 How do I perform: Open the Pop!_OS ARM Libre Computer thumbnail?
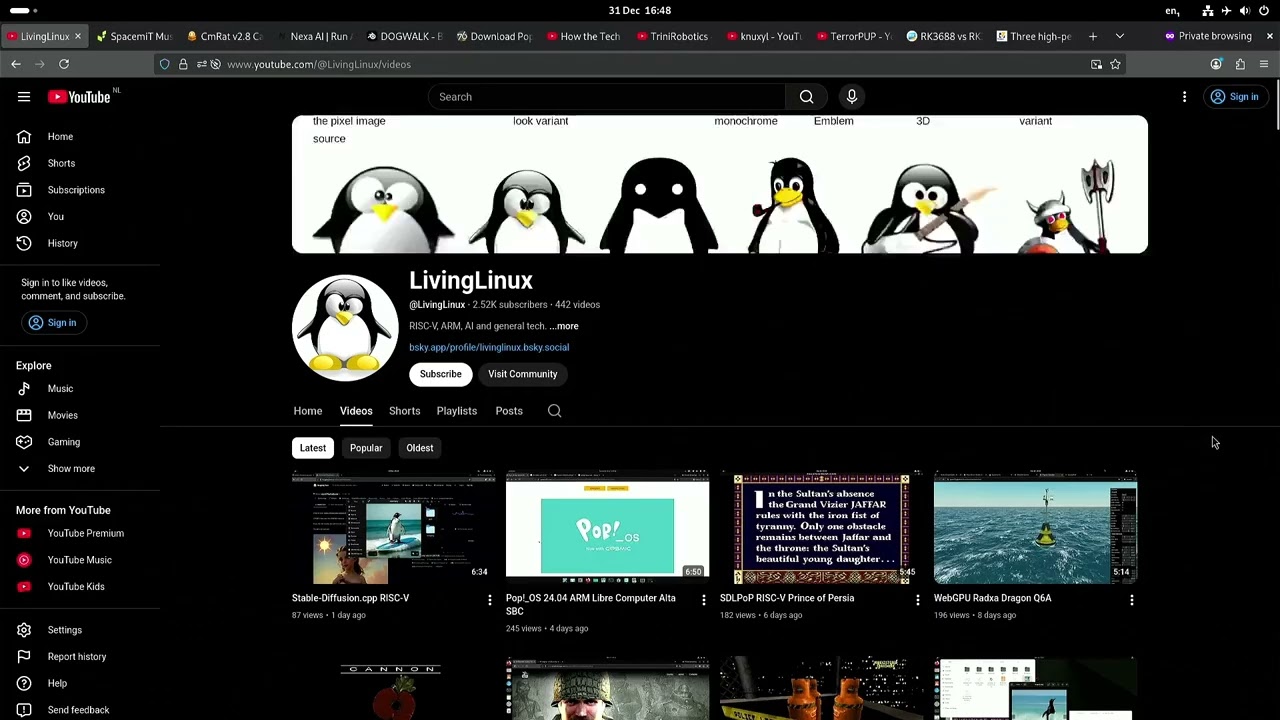608,526
